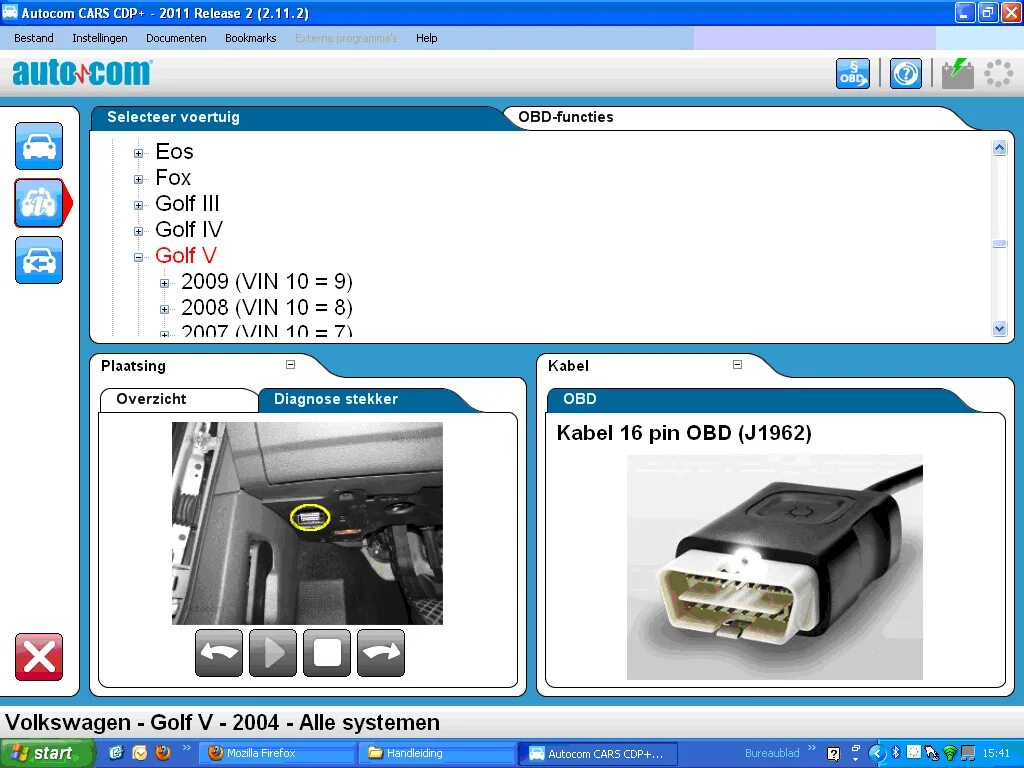Expand the Fox tree node
The width and height of the screenshot is (1024, 768).
tap(138, 180)
